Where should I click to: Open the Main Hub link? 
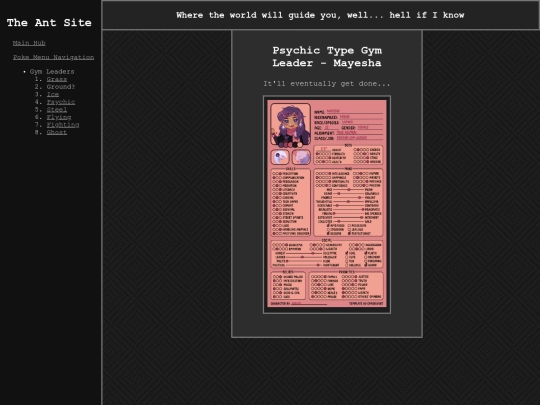coord(29,43)
